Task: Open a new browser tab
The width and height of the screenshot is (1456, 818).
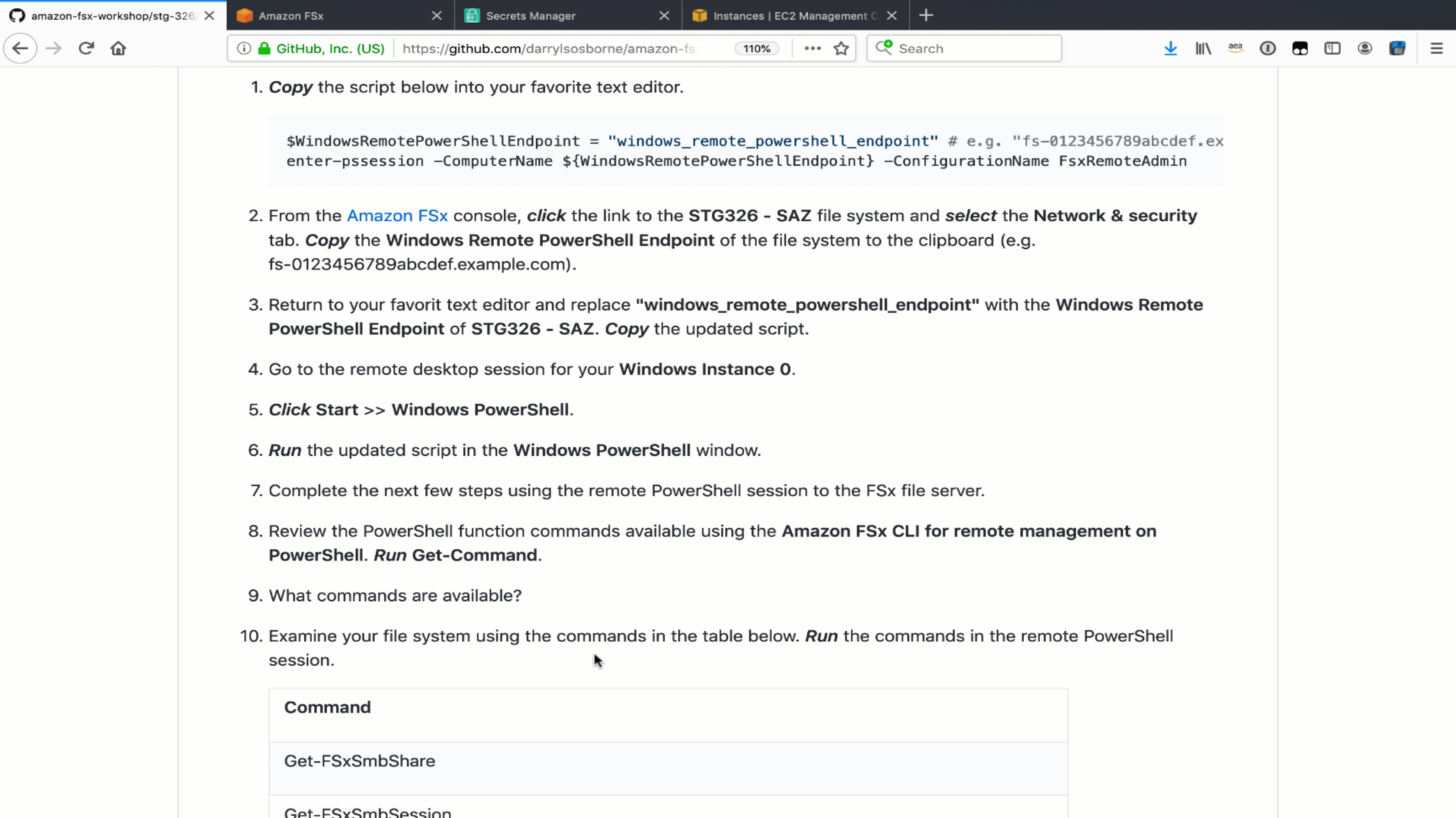Action: click(926, 15)
